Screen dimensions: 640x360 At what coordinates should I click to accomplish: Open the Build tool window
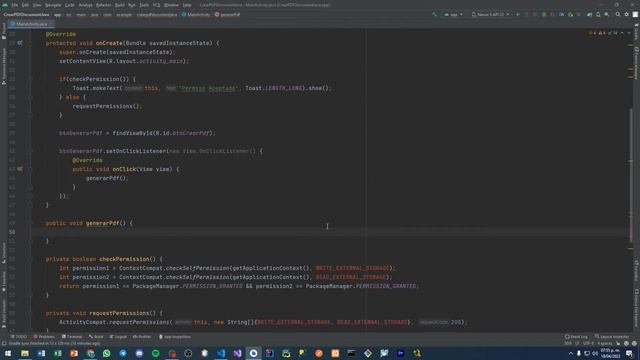(96, 337)
